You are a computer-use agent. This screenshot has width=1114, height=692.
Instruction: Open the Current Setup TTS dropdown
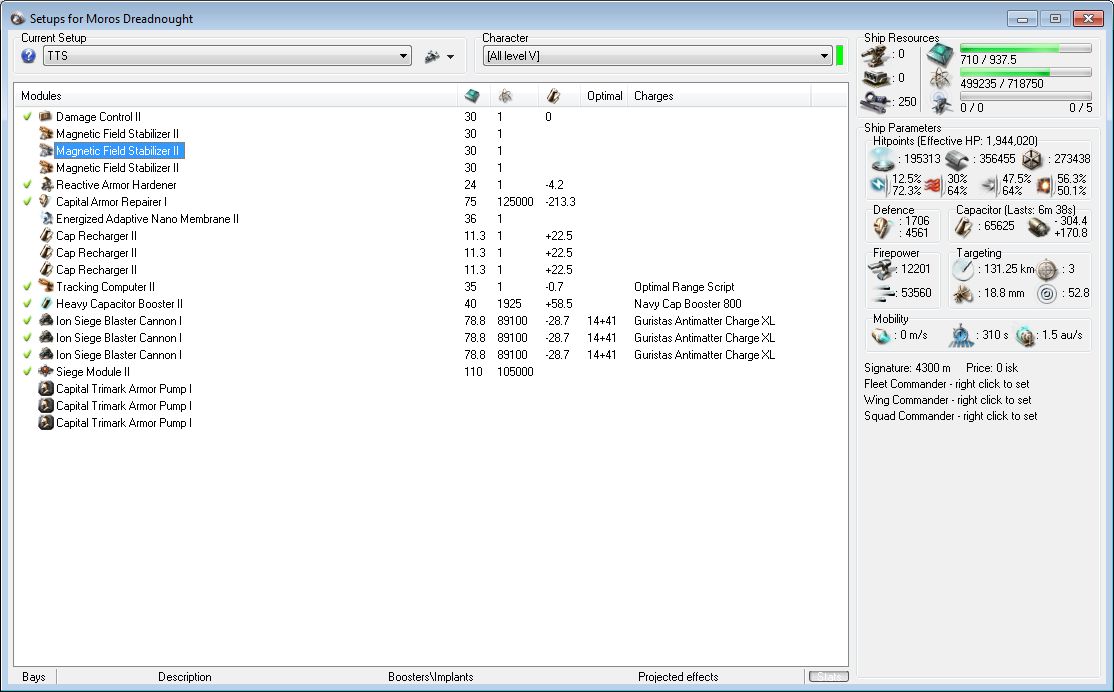tap(227, 56)
